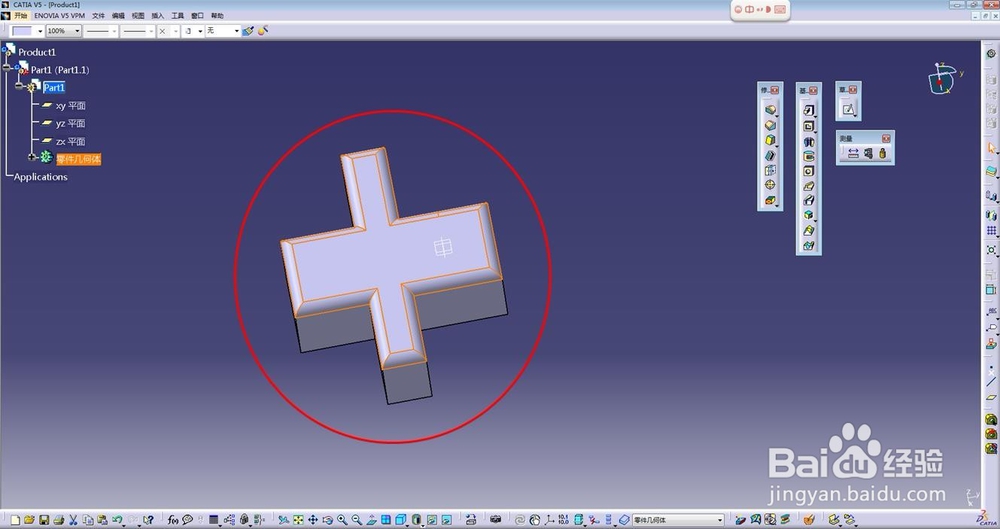Screen dimensions: 1000x529
Task: Select the Rotate view tool
Action: [x=327, y=519]
